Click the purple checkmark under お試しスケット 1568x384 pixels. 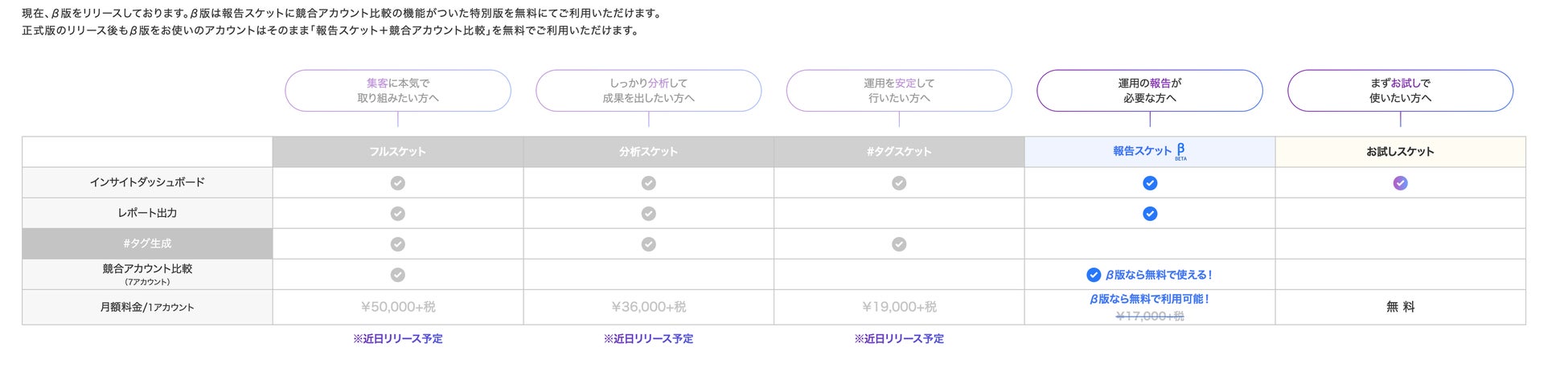click(1400, 183)
